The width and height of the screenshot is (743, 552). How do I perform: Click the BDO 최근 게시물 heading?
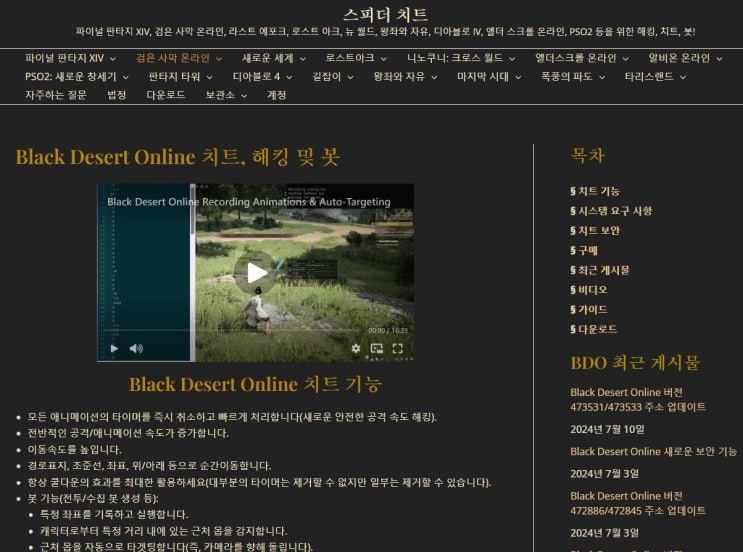pos(635,363)
